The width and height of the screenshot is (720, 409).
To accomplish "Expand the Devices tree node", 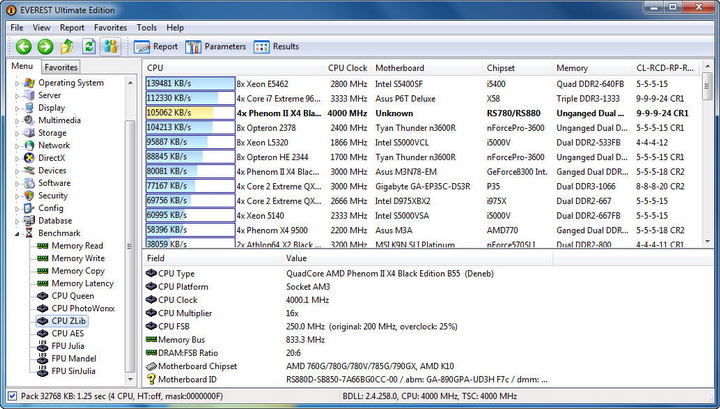I will (x=17, y=171).
